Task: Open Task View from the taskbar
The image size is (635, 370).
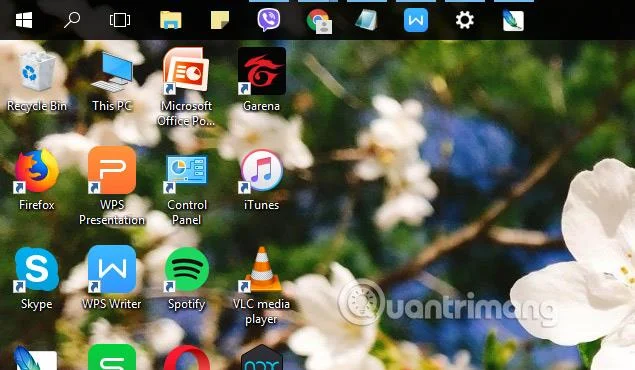Action: point(120,20)
